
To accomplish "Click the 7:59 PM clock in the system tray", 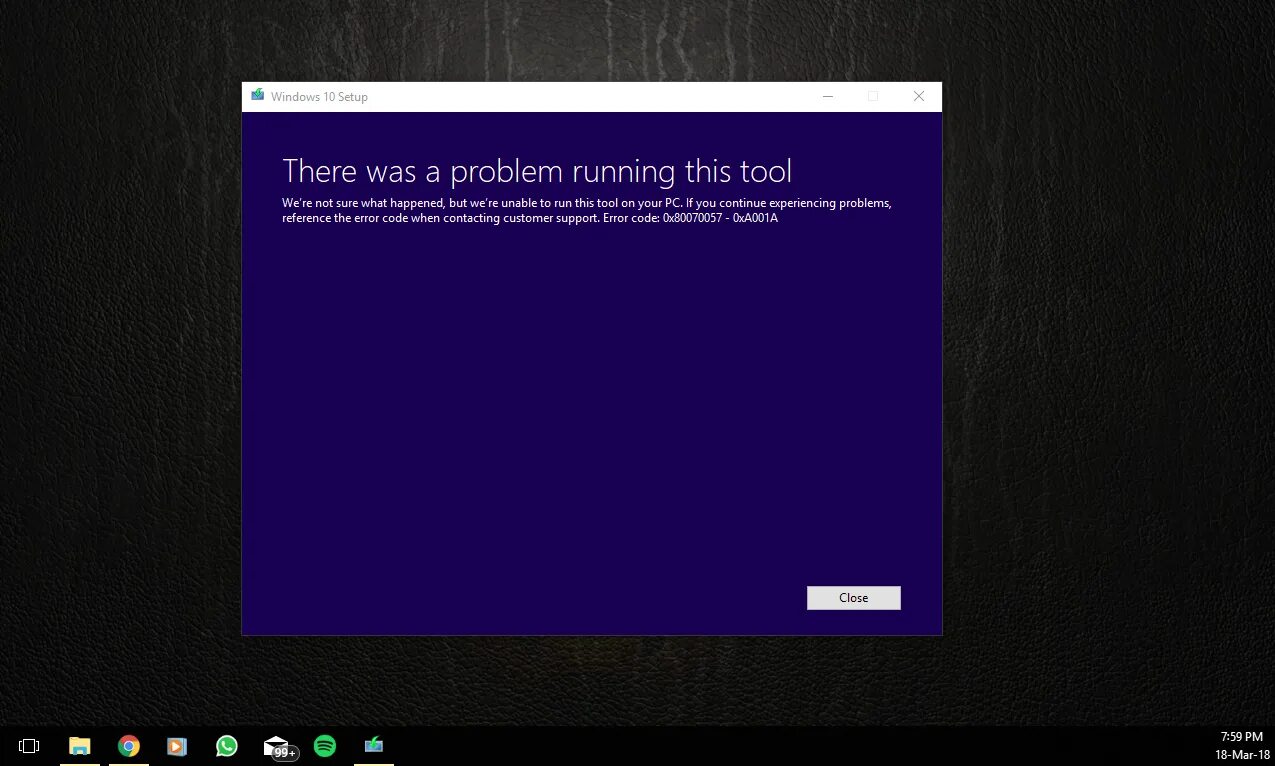I will tap(1241, 736).
